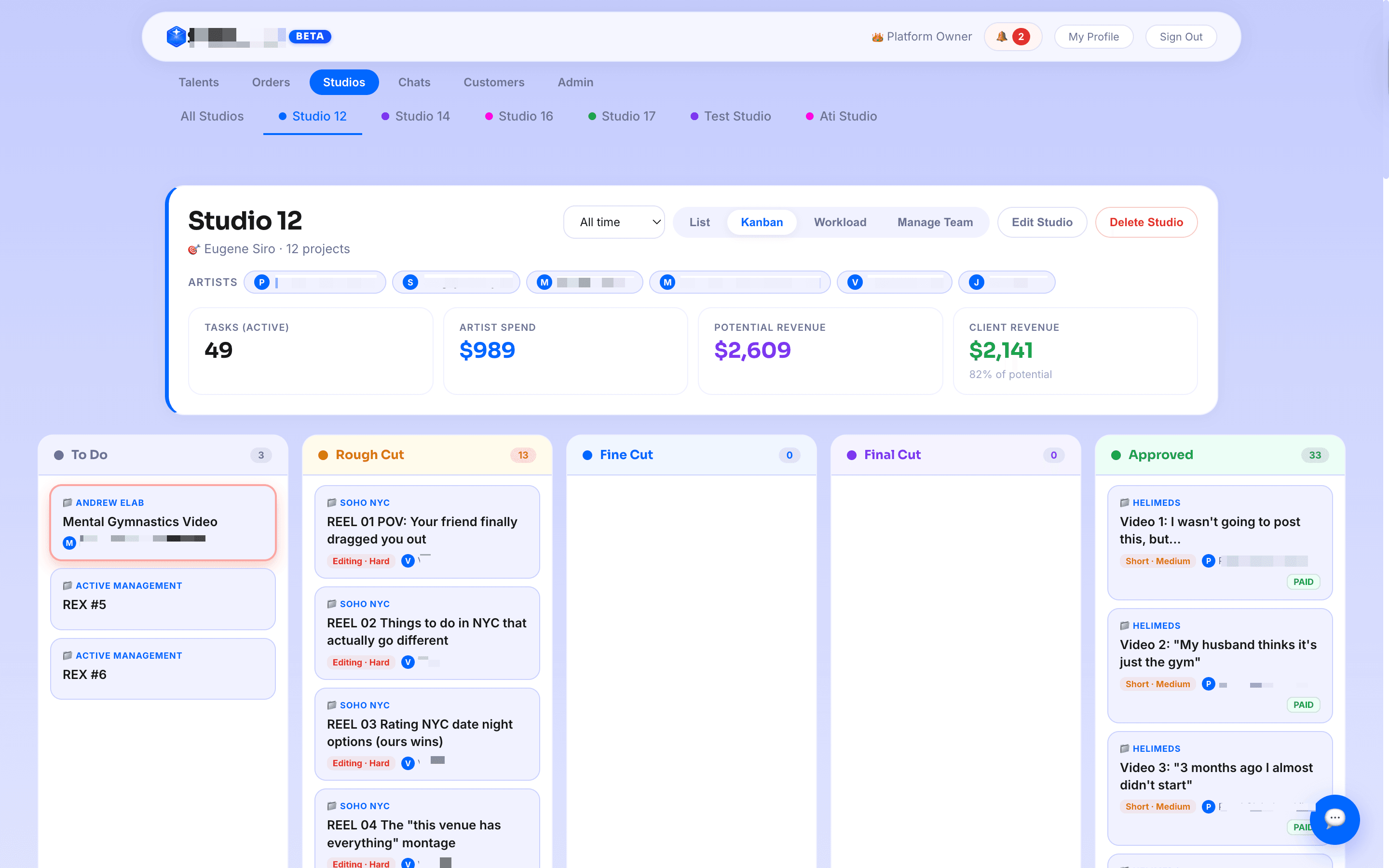
Task: Click the Platform Owner crown icon
Action: (877, 37)
